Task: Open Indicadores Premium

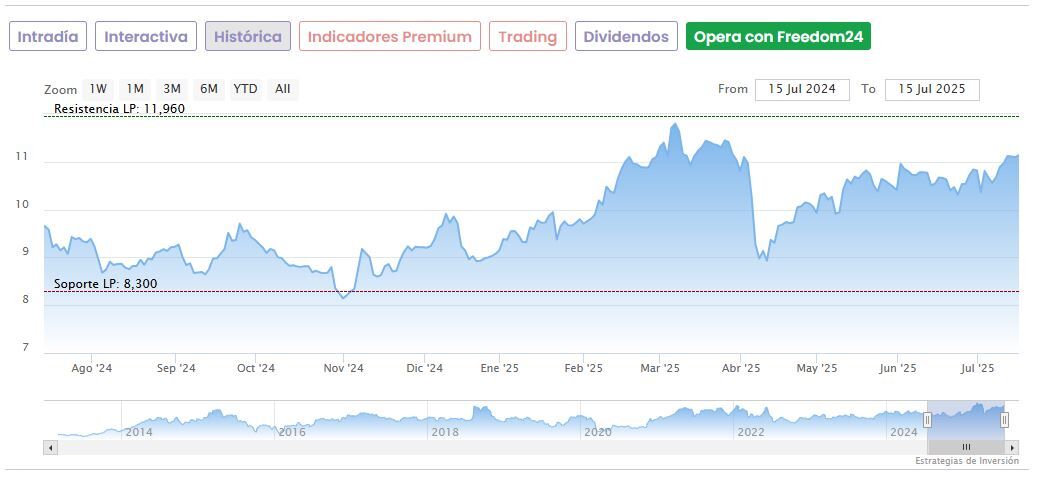Action: (x=390, y=37)
